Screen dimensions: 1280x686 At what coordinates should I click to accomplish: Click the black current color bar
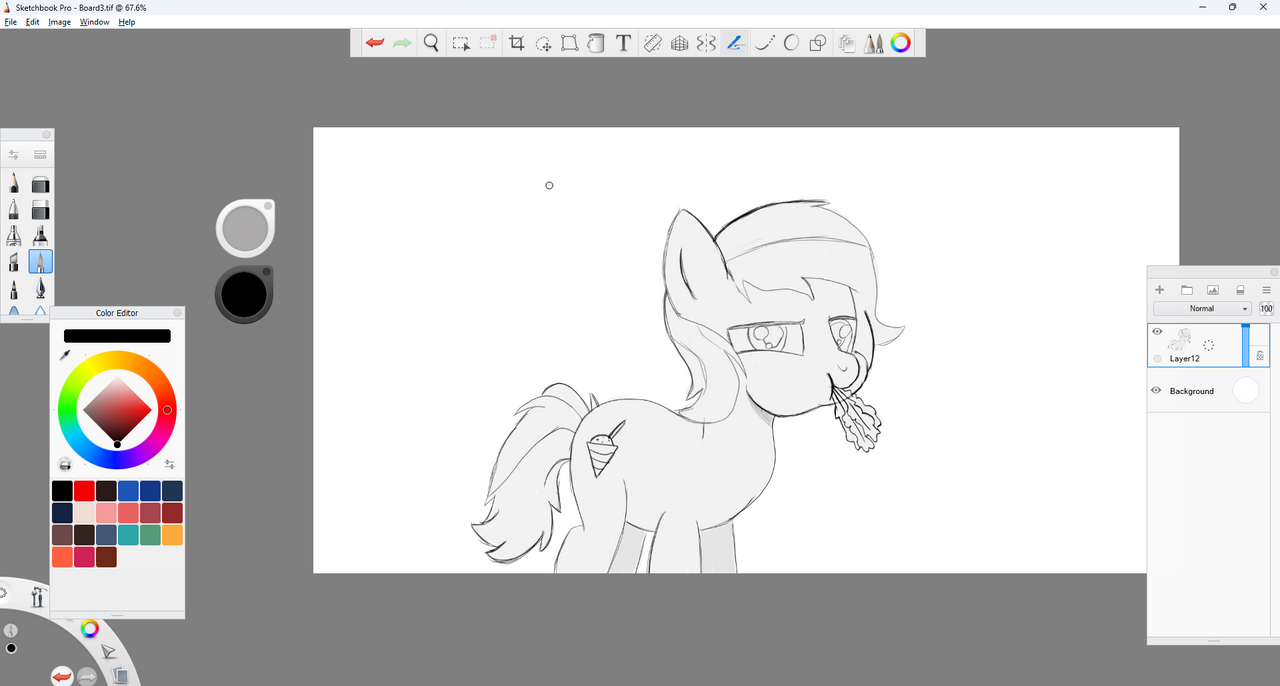tap(117, 336)
